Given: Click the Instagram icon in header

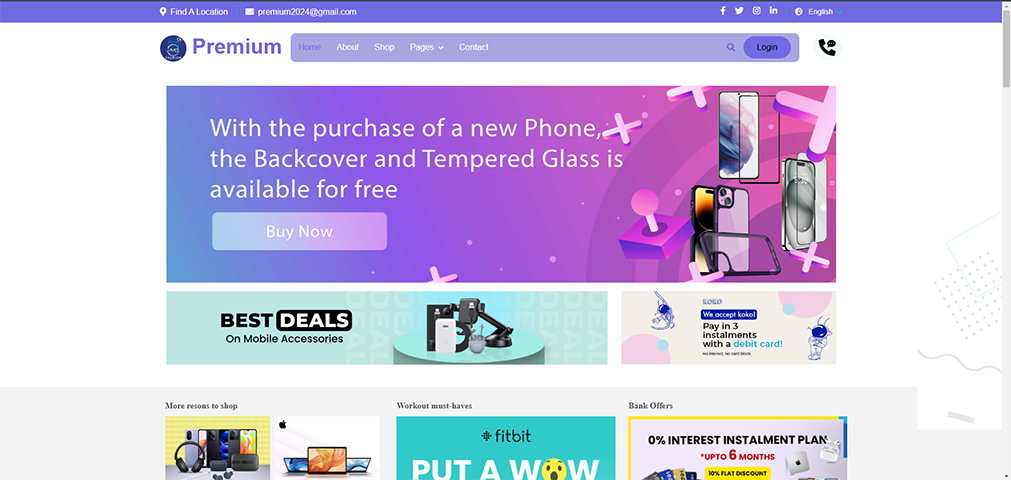Looking at the screenshot, I should coord(756,11).
